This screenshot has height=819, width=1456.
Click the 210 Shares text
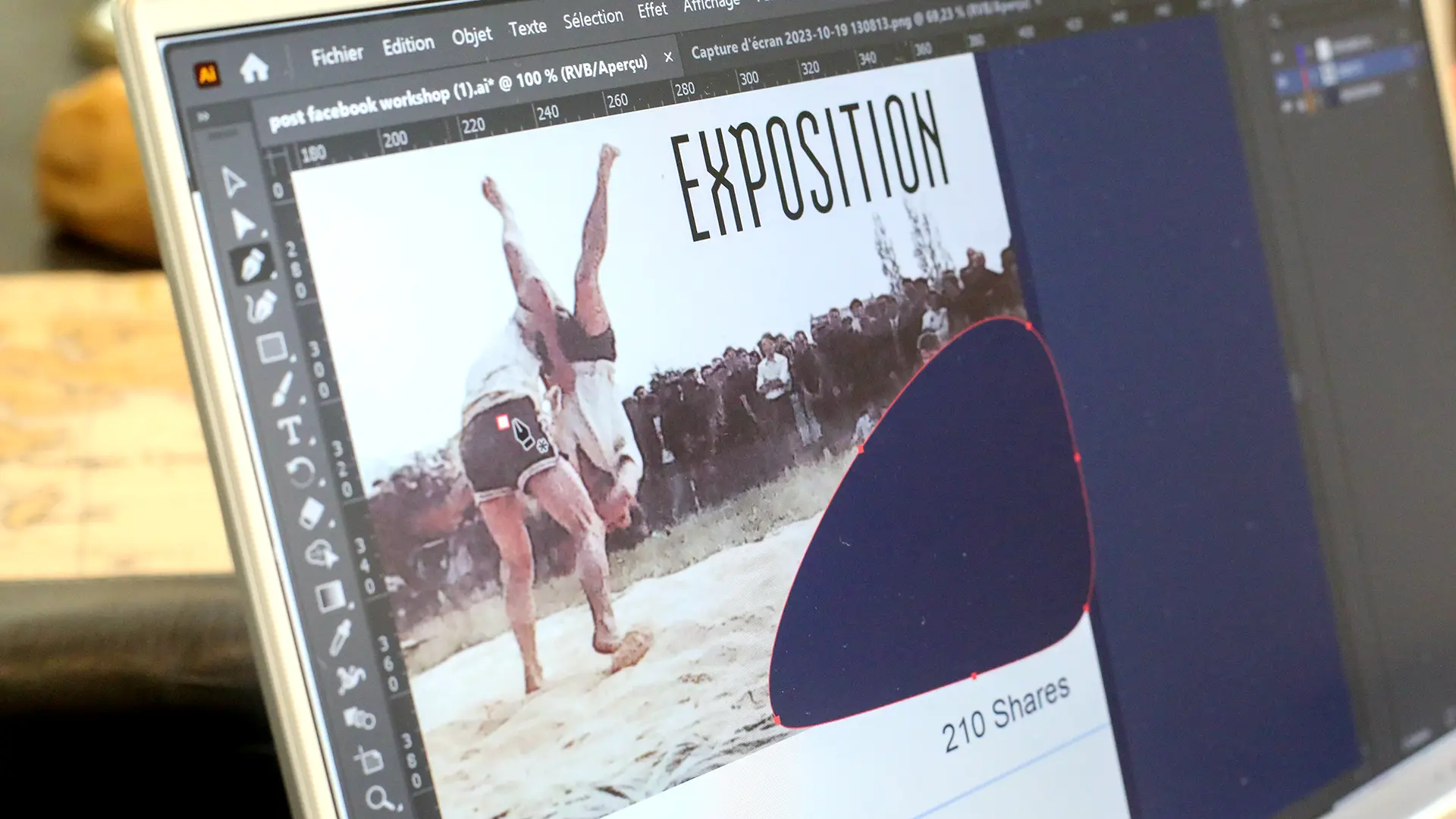[1006, 713]
